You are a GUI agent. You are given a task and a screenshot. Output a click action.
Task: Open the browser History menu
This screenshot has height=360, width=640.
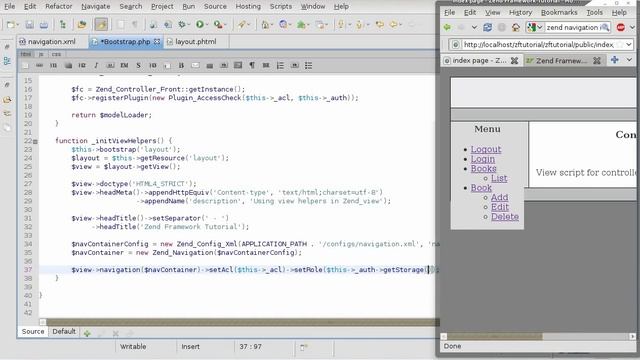(x=520, y=12)
